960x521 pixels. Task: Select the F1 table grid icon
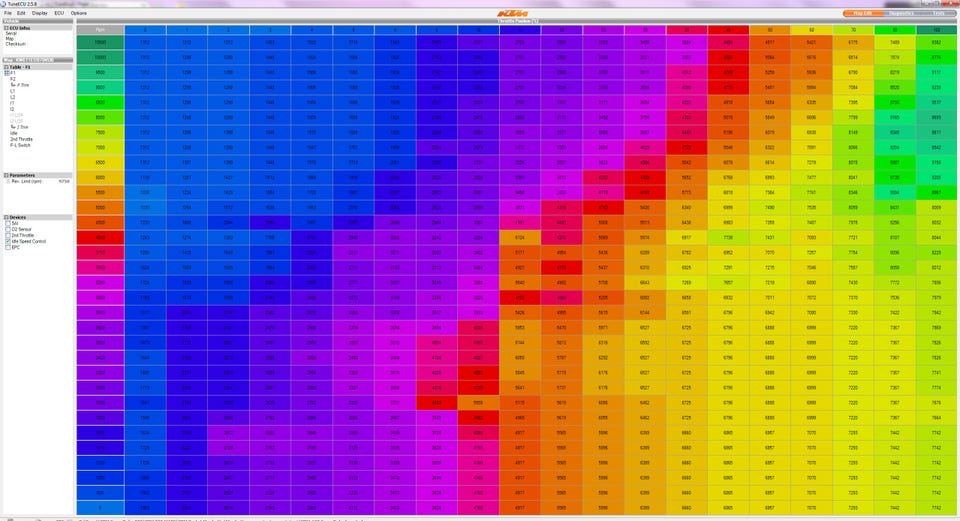(7, 73)
